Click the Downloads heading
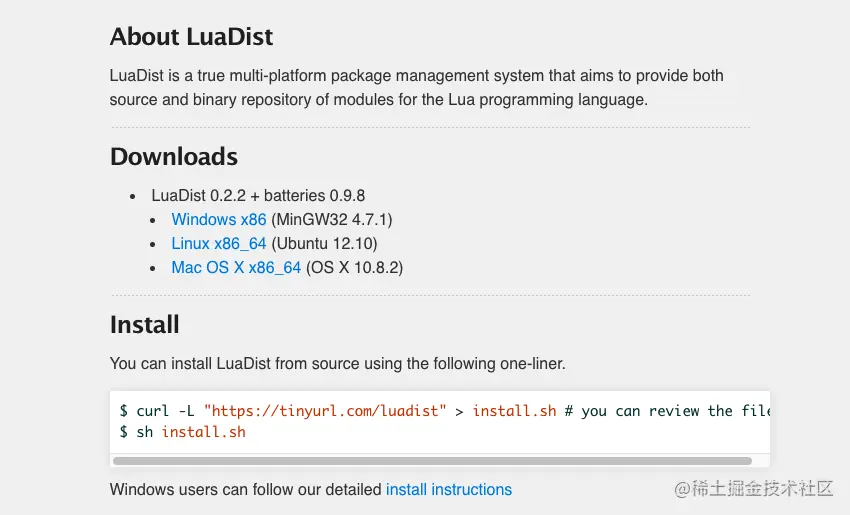 [x=173, y=157]
